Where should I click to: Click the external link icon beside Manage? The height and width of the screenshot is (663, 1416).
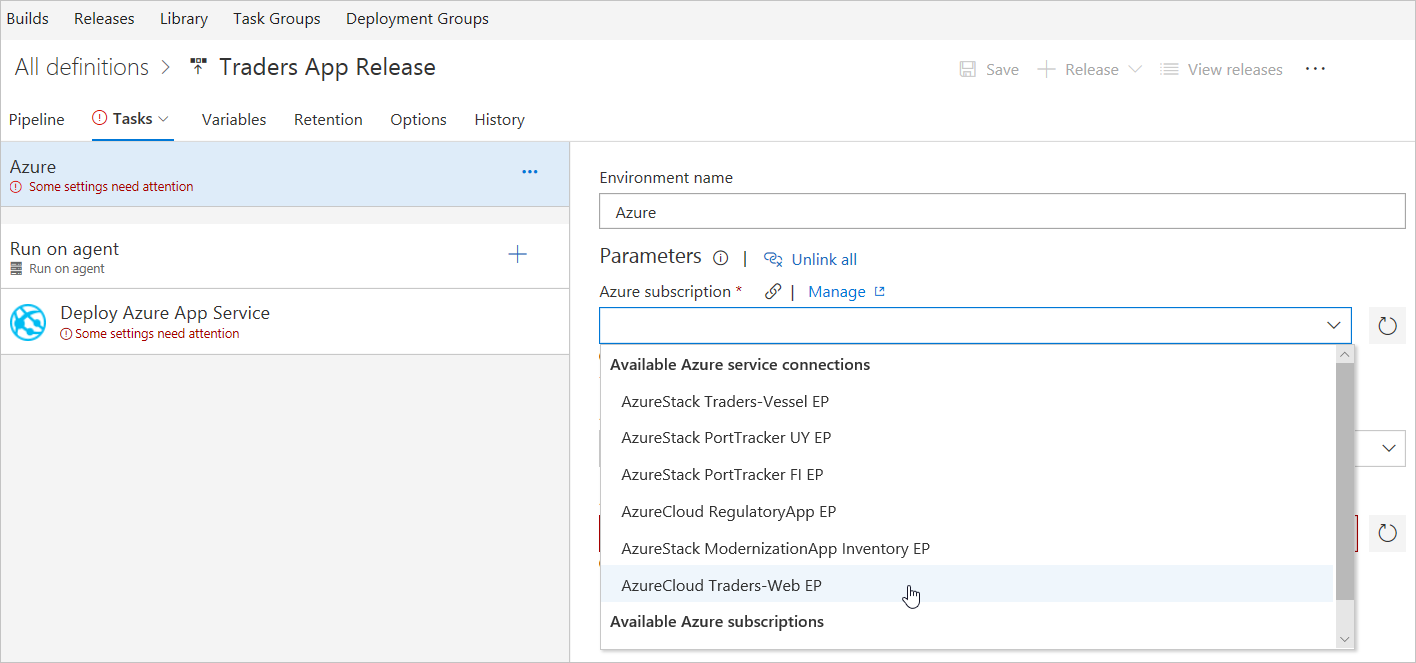880,292
